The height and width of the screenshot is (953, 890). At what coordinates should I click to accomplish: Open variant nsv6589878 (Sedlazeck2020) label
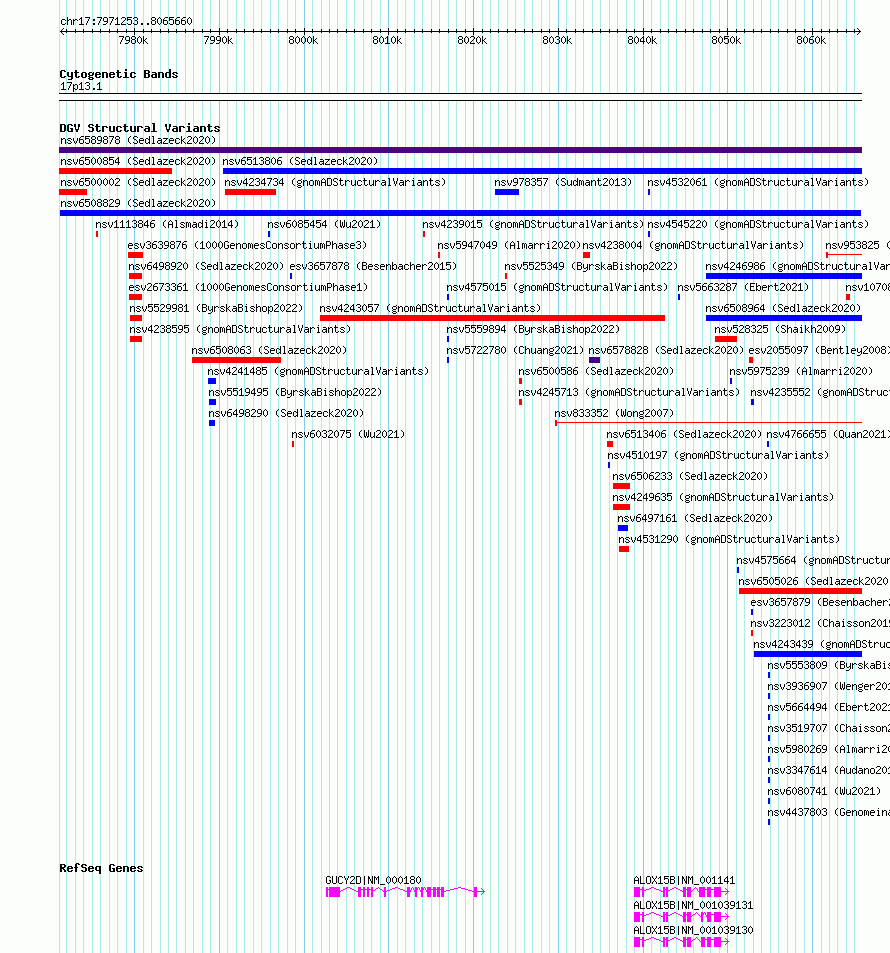138,140
